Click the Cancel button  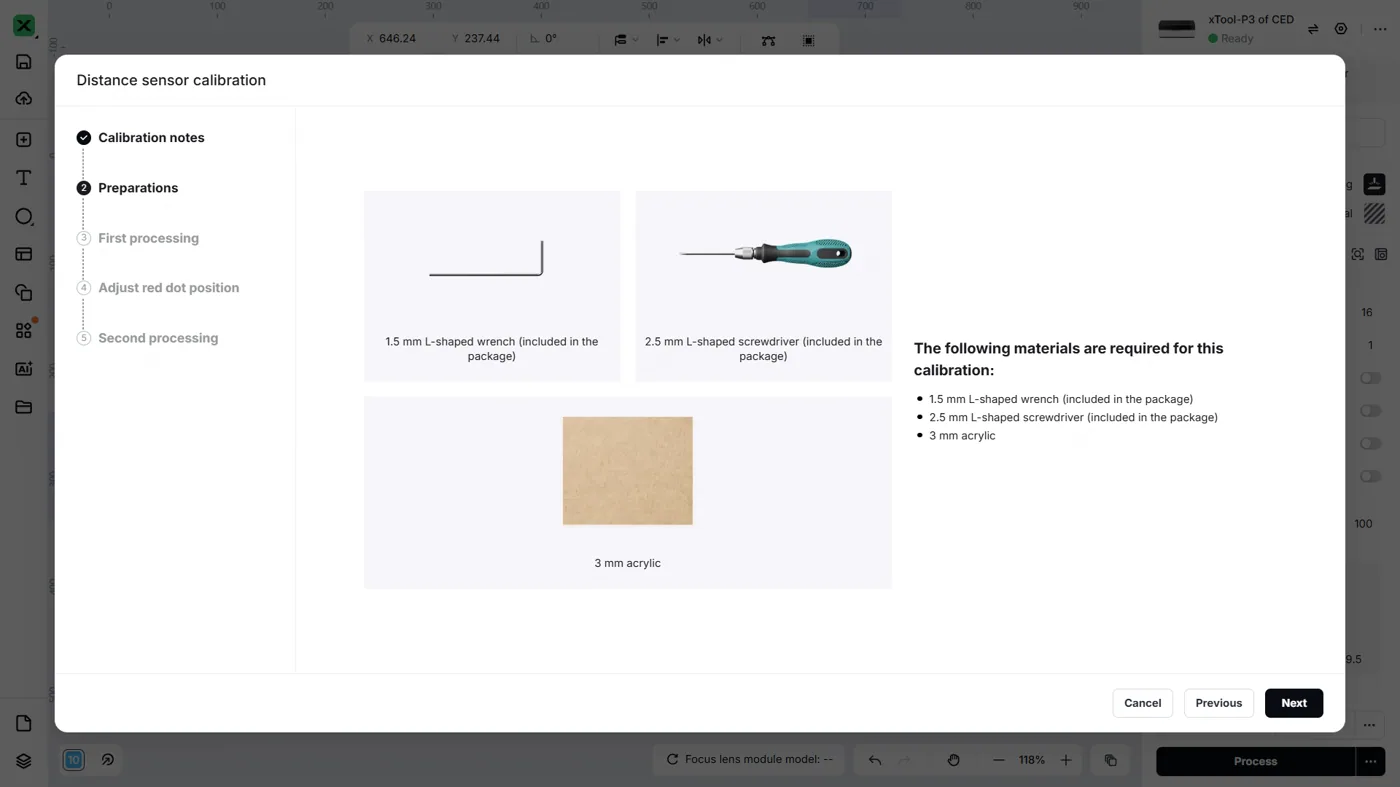(x=1142, y=703)
